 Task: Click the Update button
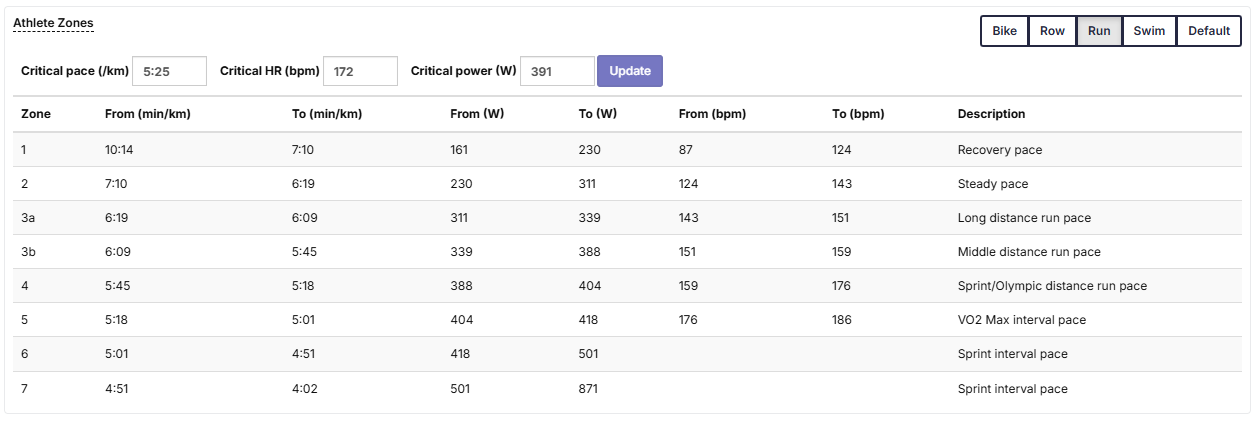coord(630,71)
